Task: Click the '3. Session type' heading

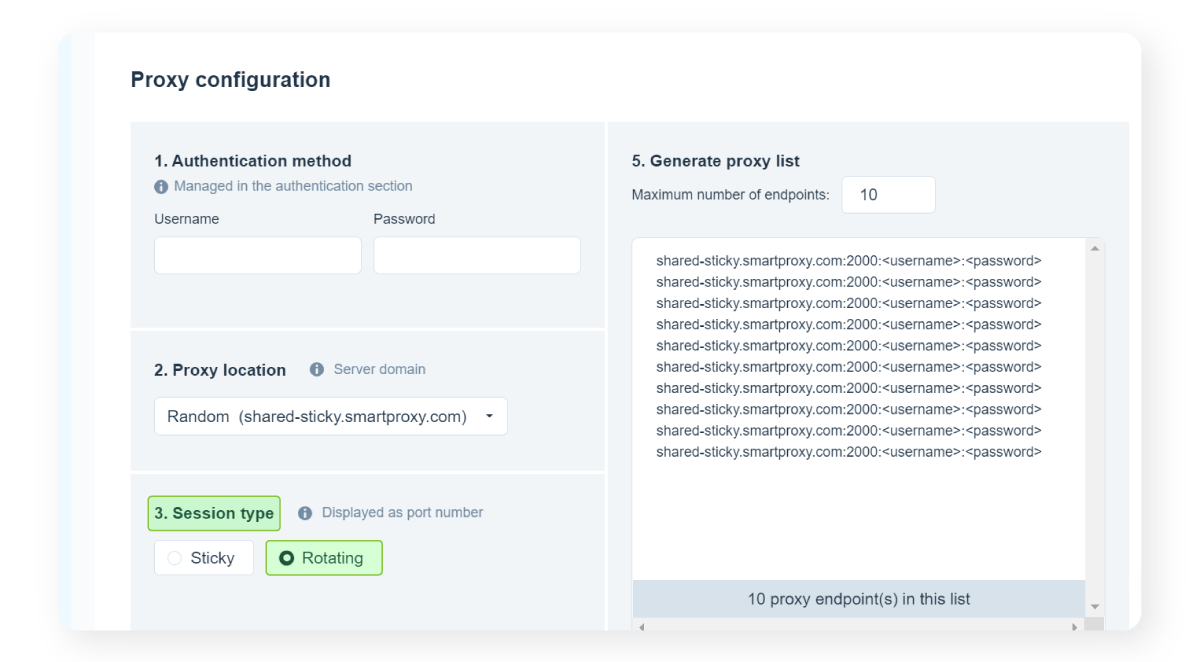Action: pos(214,513)
